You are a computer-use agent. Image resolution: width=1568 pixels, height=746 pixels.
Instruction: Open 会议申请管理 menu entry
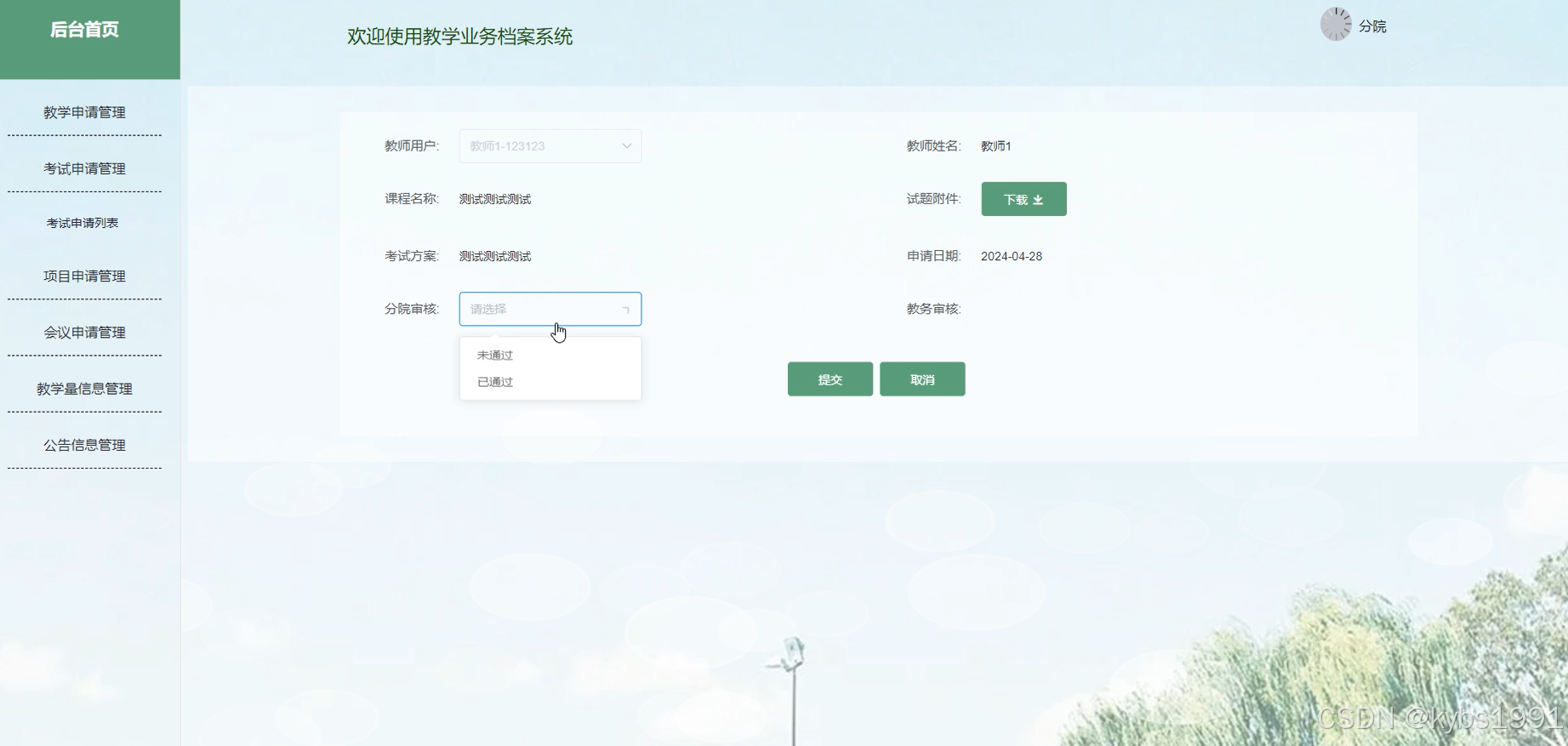coord(84,333)
